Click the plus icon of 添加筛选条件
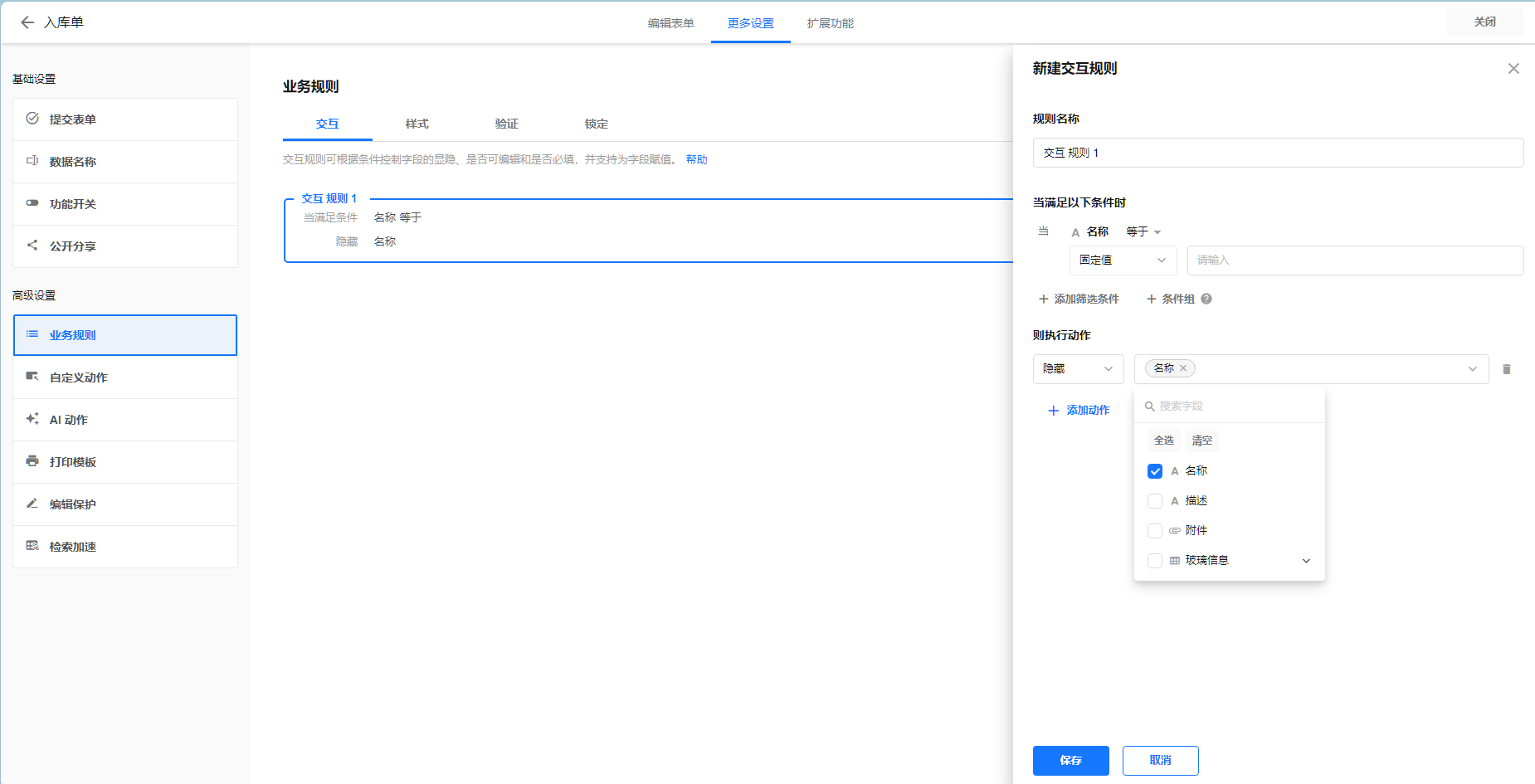 1044,299
